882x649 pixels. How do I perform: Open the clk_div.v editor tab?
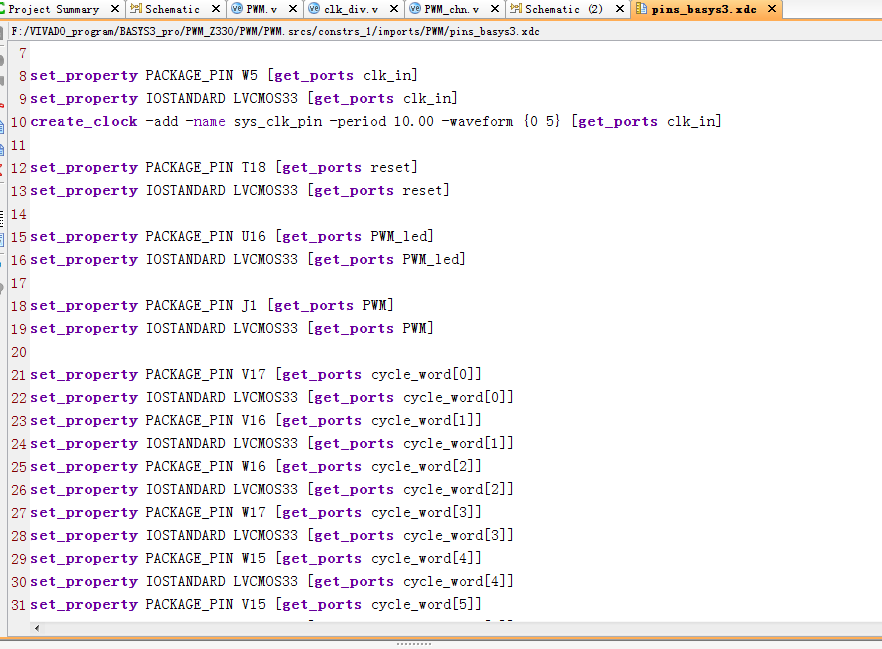pos(351,9)
